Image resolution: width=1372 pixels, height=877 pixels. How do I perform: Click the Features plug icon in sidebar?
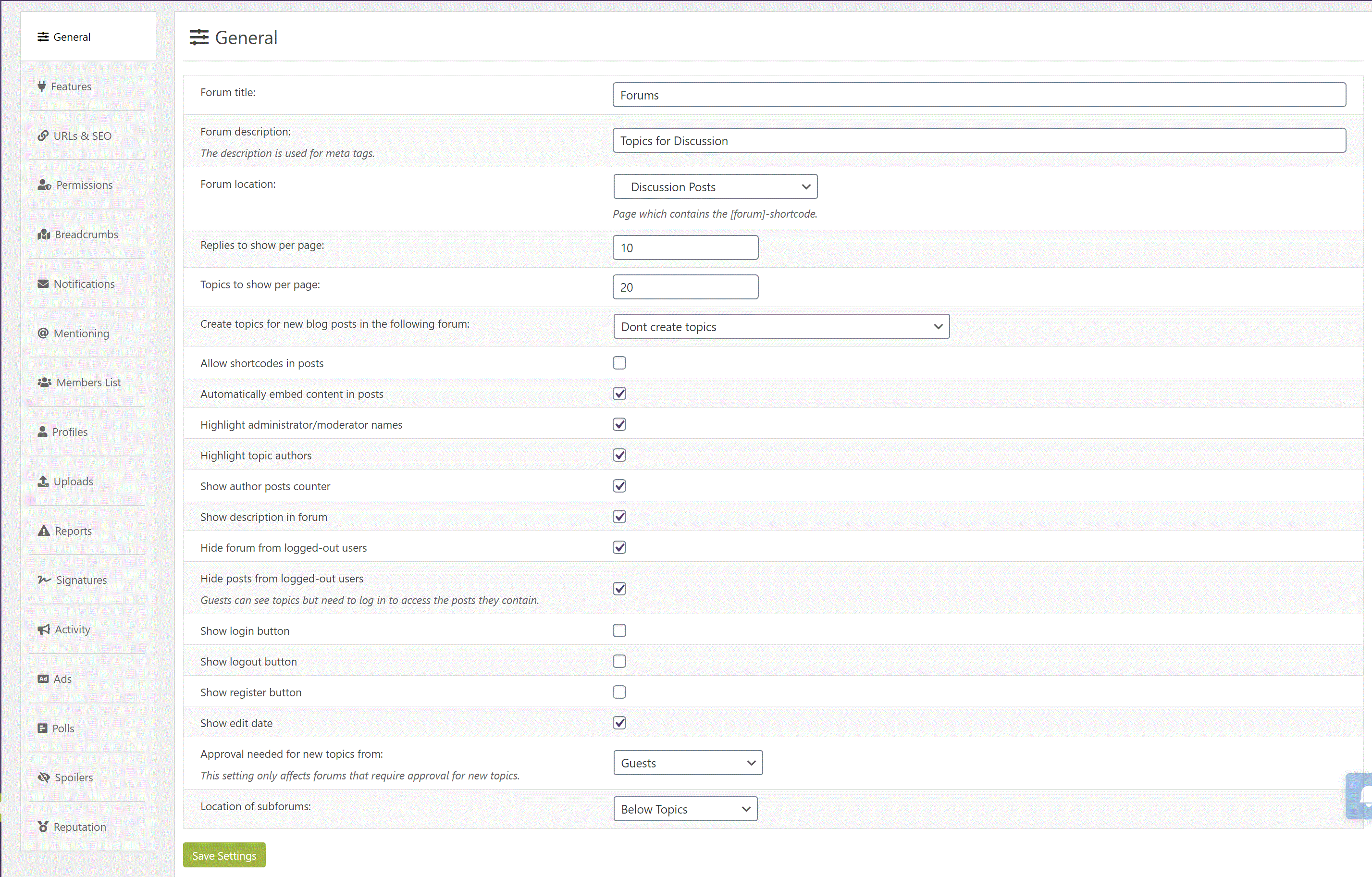42,86
